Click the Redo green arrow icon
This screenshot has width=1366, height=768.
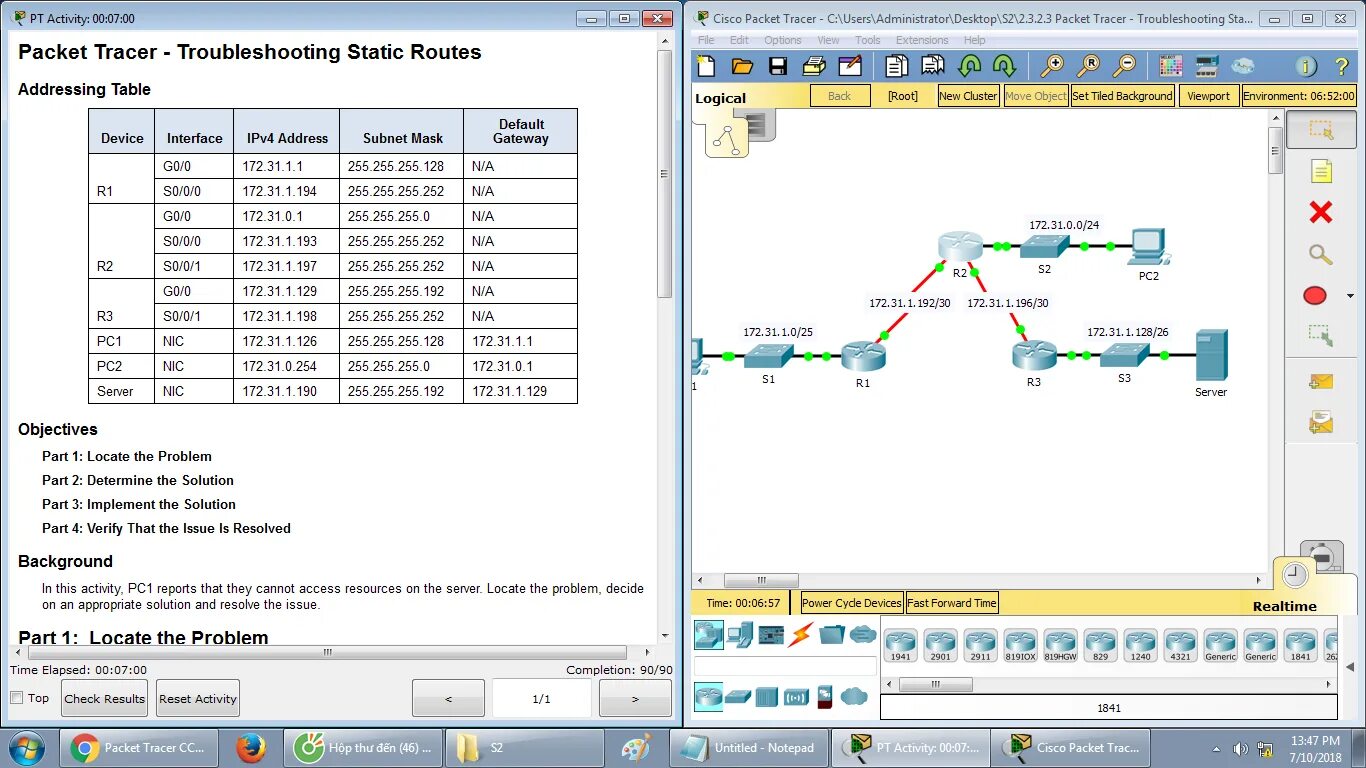click(x=1005, y=67)
